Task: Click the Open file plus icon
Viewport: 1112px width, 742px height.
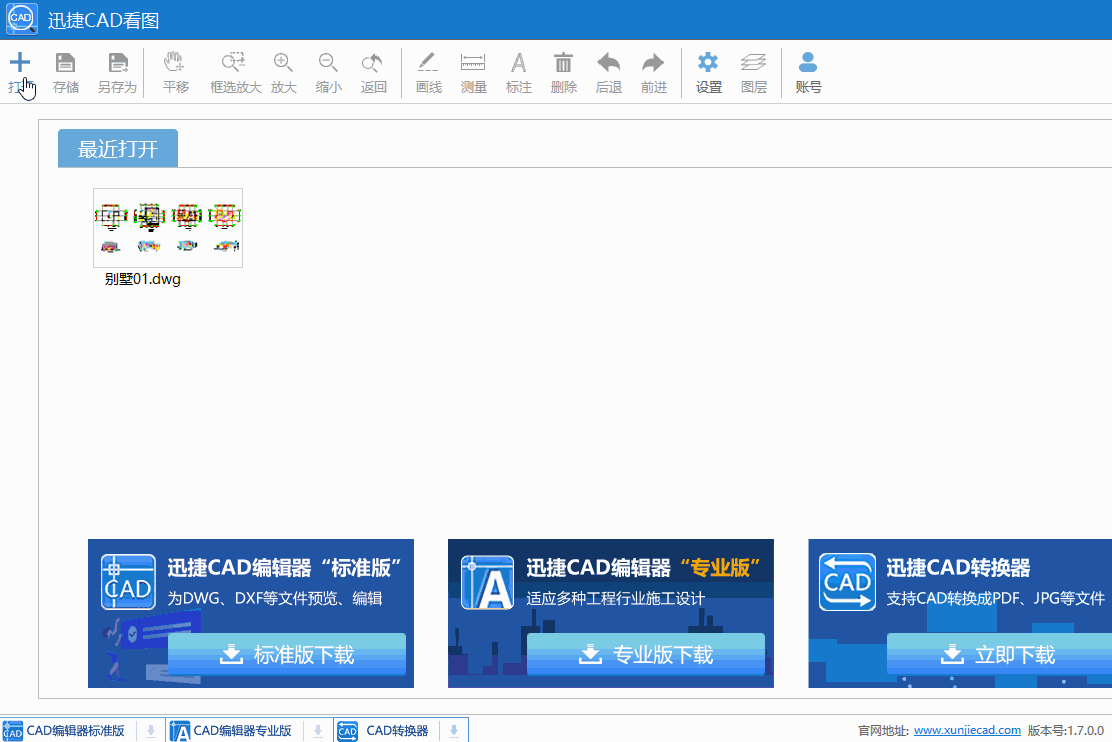Action: (x=20, y=63)
